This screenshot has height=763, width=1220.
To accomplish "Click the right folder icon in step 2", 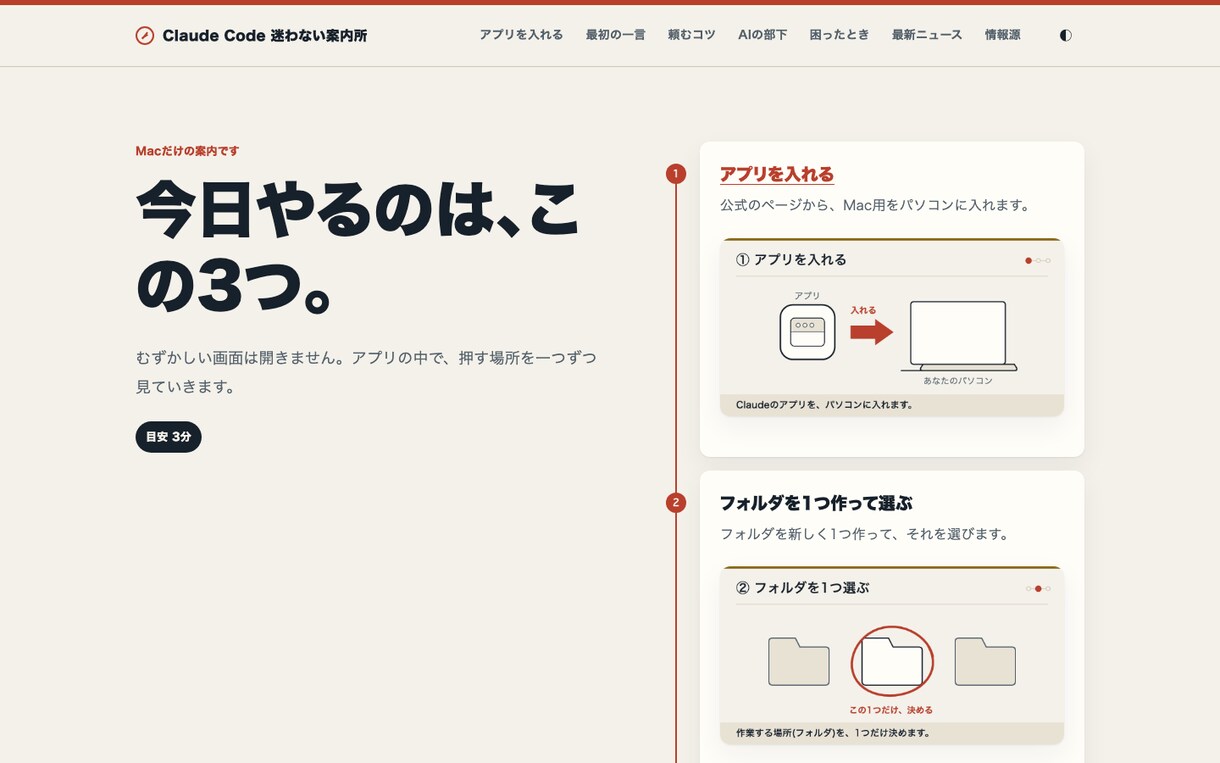I will [x=985, y=661].
